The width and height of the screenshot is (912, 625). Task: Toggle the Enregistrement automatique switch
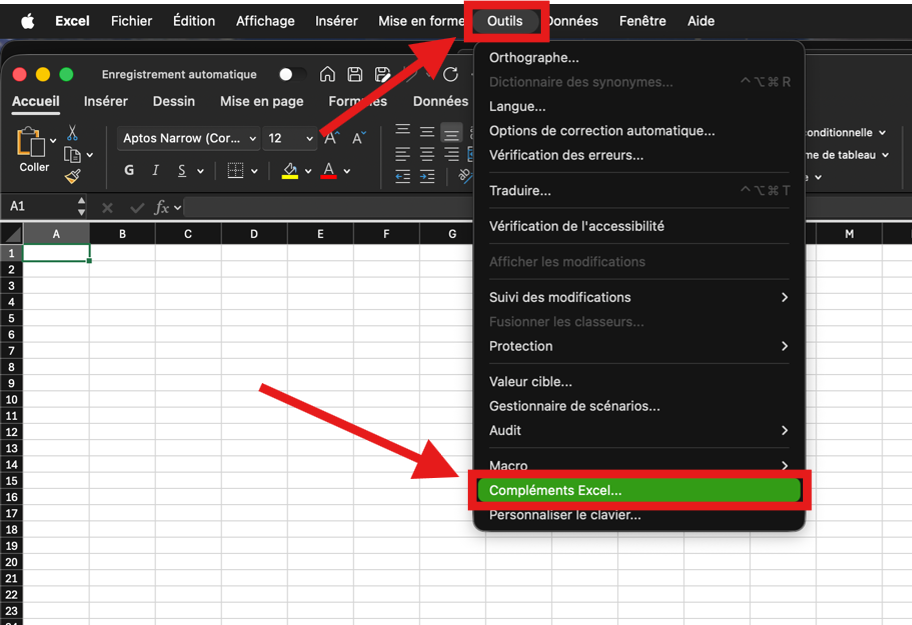click(293, 74)
